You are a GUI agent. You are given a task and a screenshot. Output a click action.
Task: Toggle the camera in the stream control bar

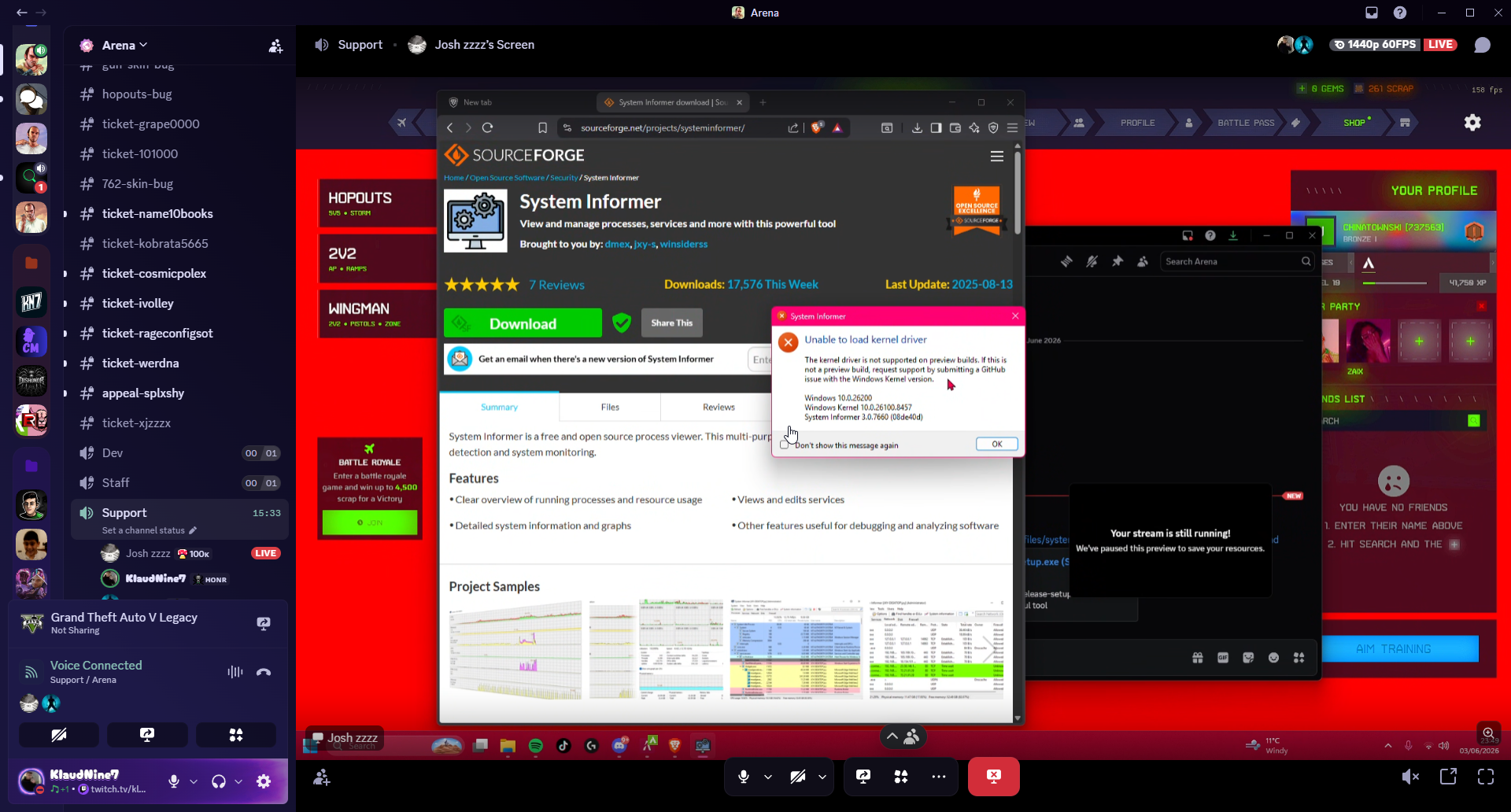[x=798, y=777]
